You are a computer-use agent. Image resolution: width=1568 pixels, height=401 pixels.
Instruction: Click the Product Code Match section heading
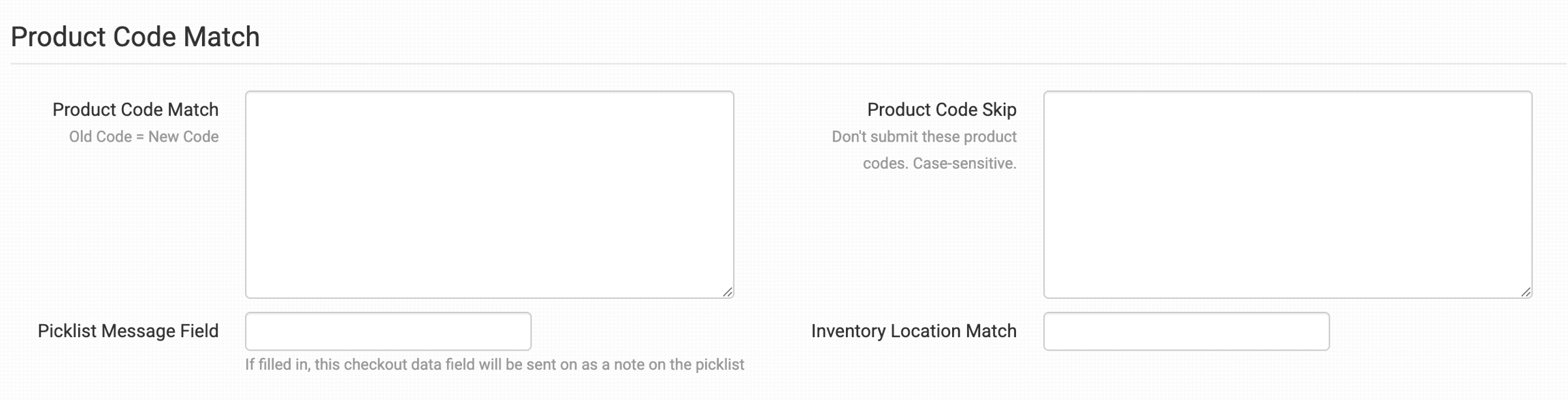(x=135, y=37)
